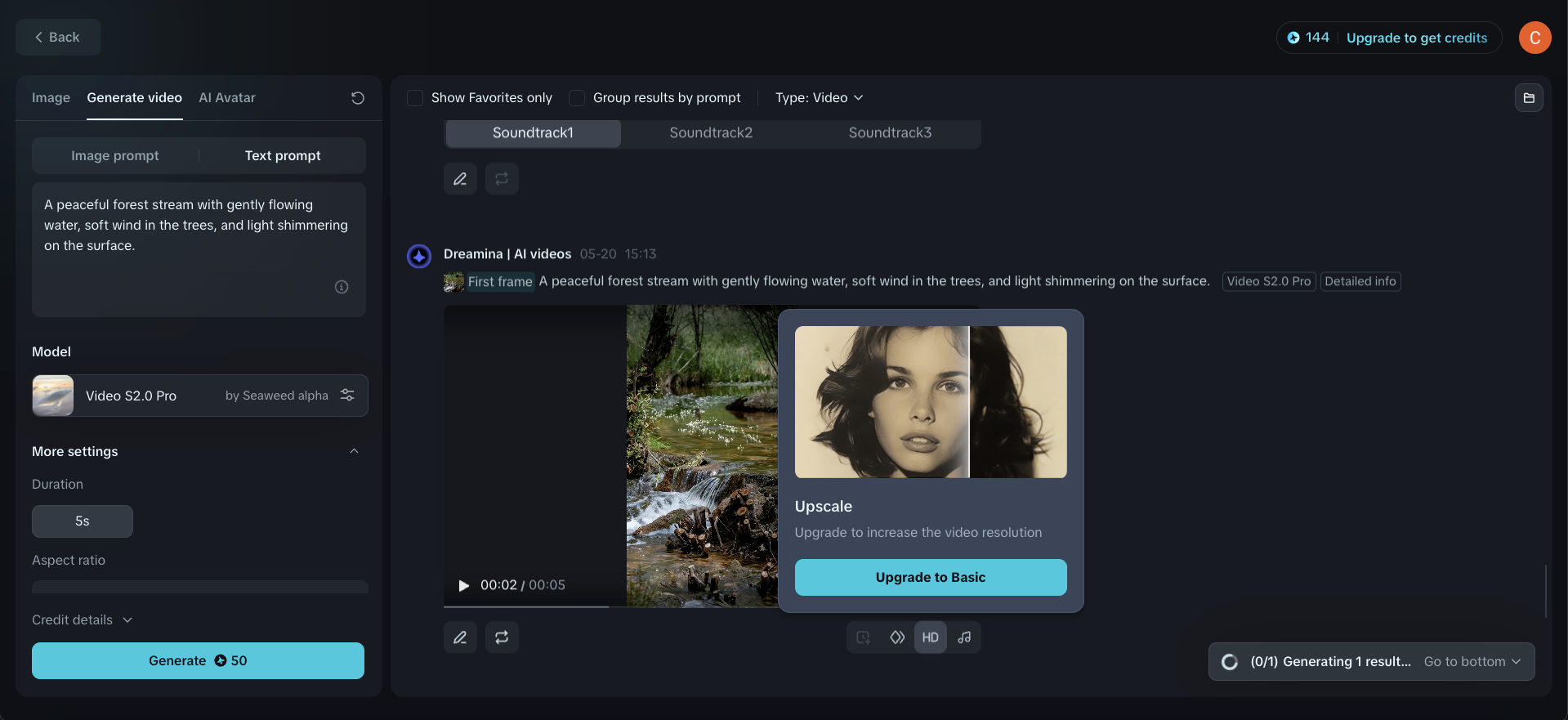Seek on the video progress bar
The image size is (1568, 720).
click(610, 606)
